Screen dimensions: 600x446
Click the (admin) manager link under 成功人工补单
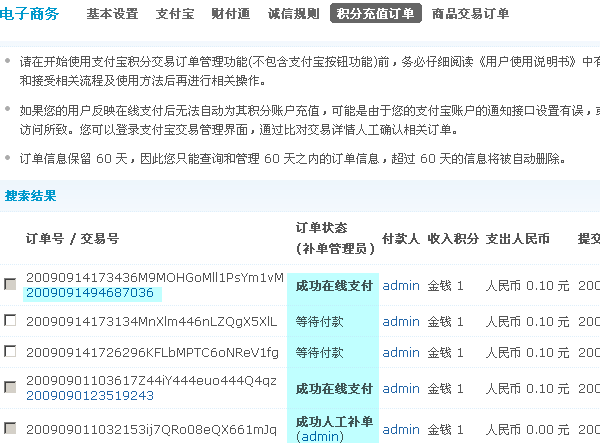(x=320, y=437)
